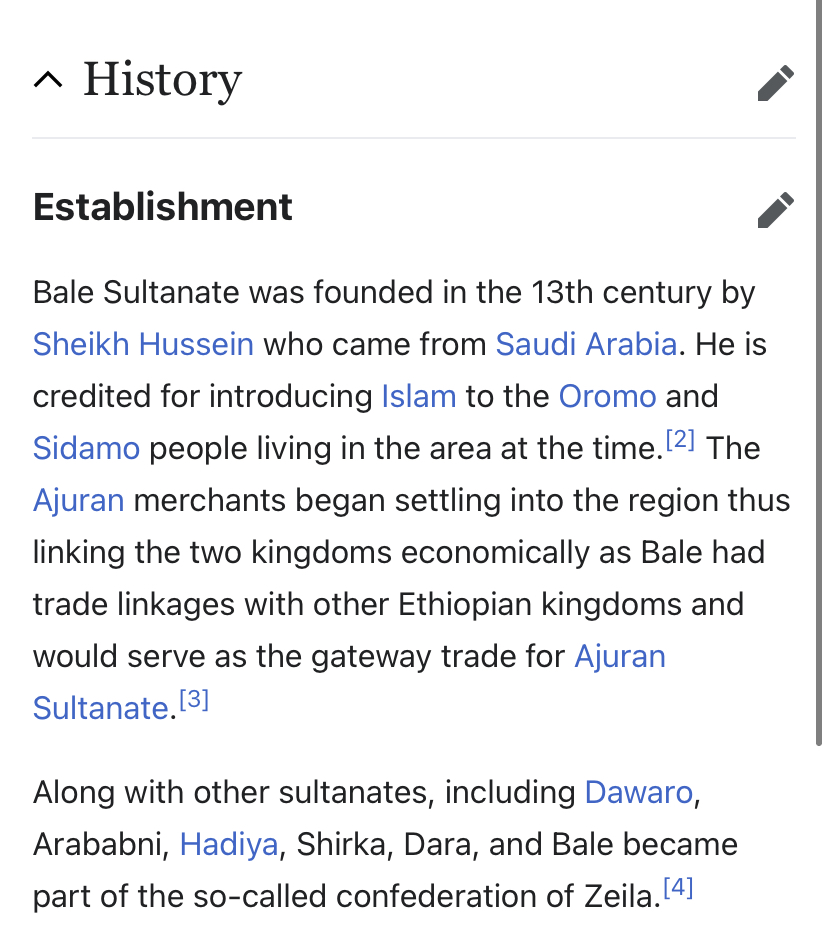Click the word Arababni in the text
Image resolution: width=828 pixels, height=940 pixels.
click(x=96, y=845)
